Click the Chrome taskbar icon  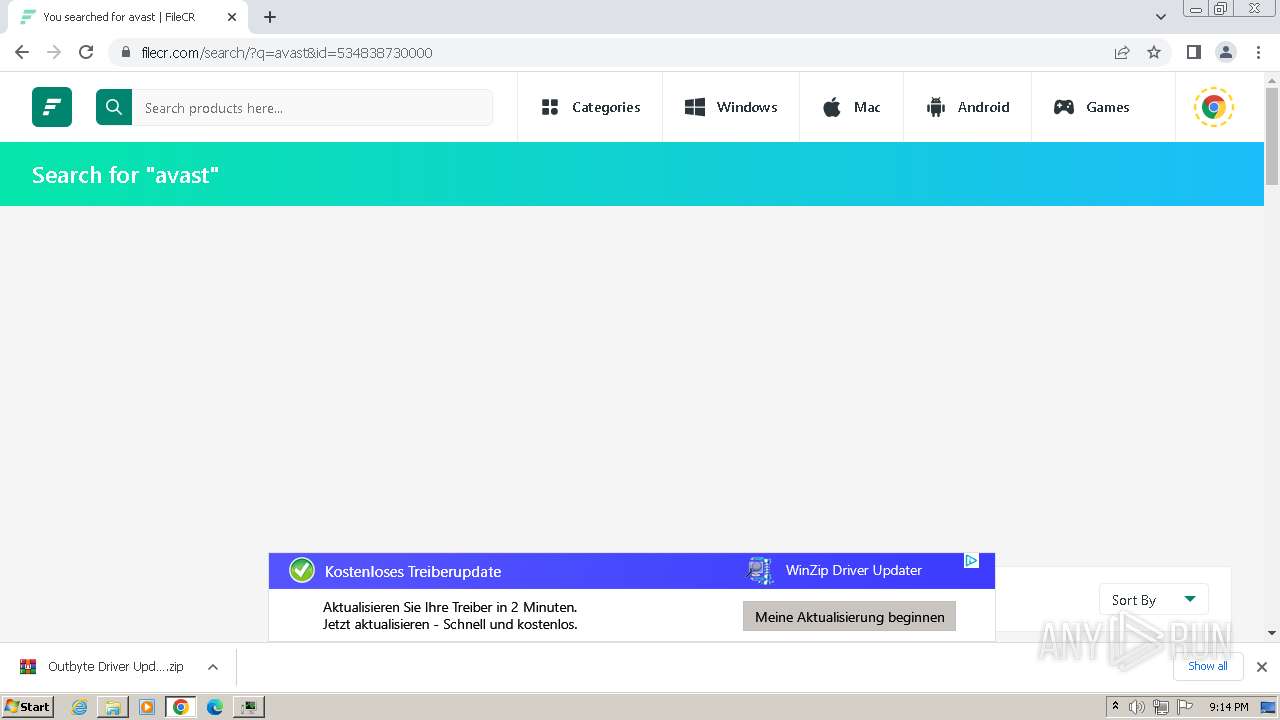pos(180,707)
